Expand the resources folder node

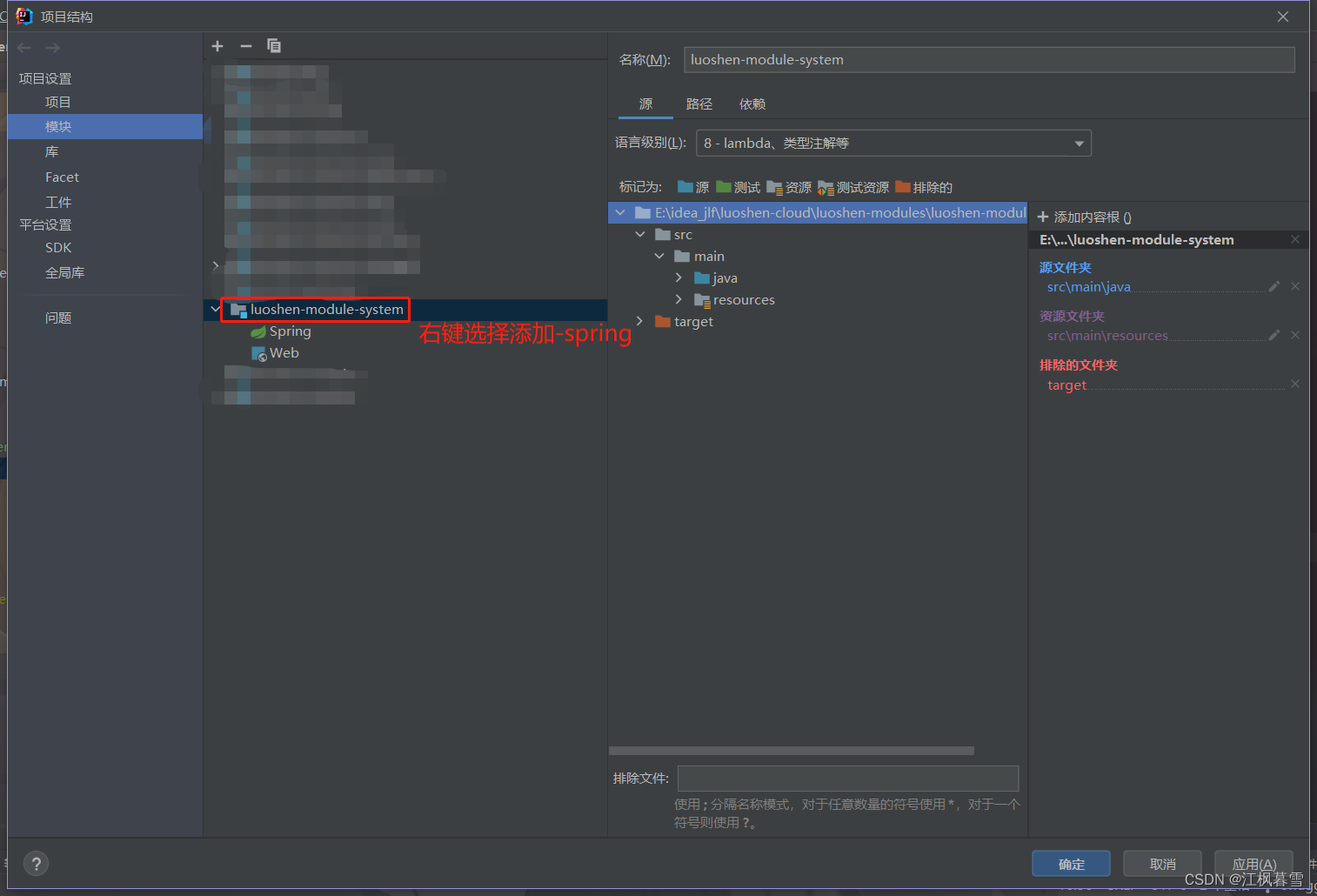(679, 299)
